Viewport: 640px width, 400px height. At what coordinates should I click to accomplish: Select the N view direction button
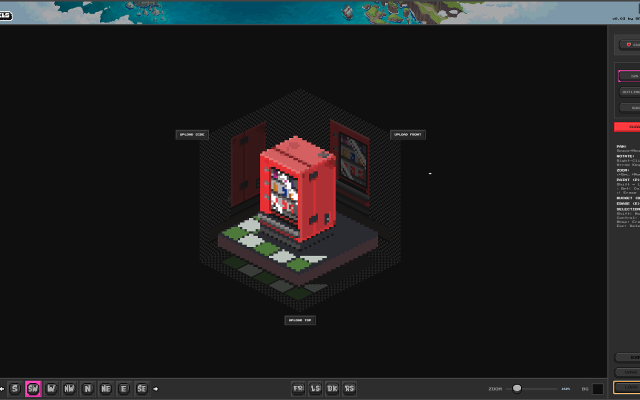87,389
